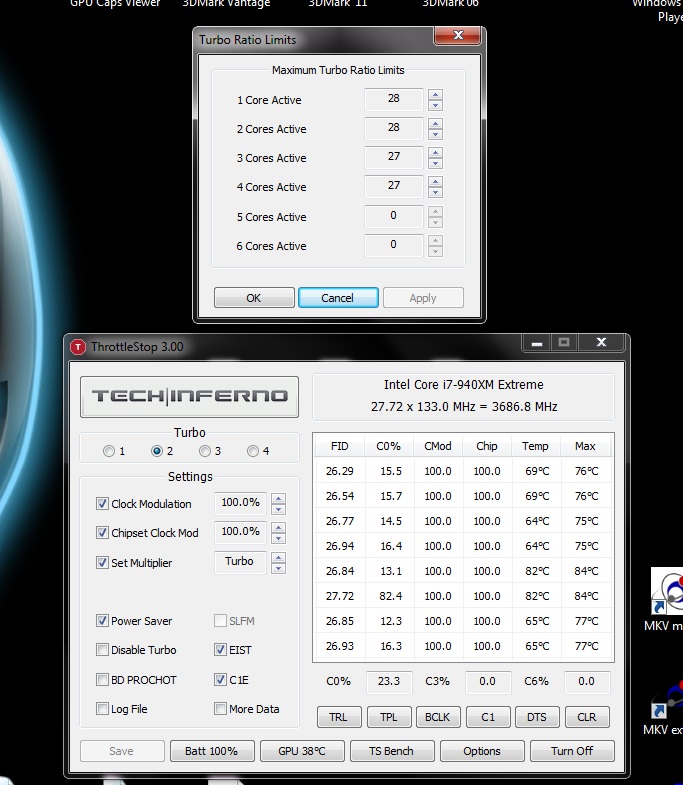
Task: Open the TPL turbo power limits button
Action: pyautogui.click(x=389, y=717)
